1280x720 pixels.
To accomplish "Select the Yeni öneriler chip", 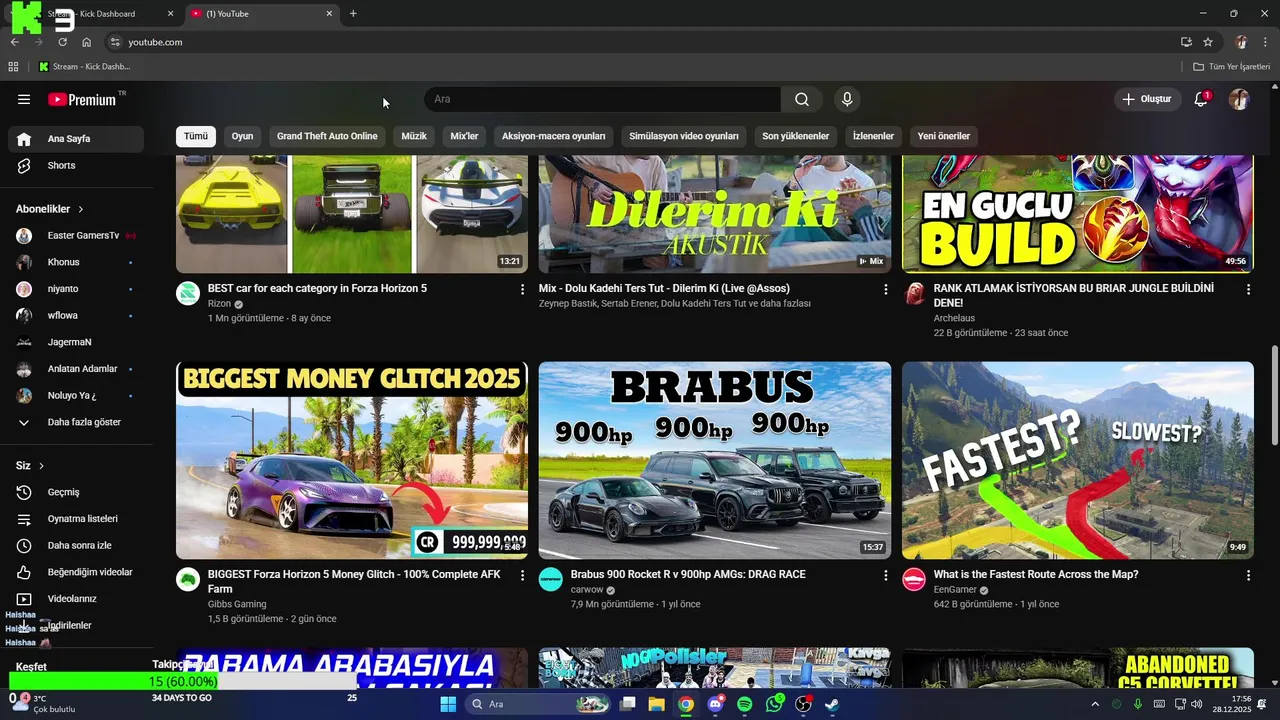I will [x=944, y=136].
